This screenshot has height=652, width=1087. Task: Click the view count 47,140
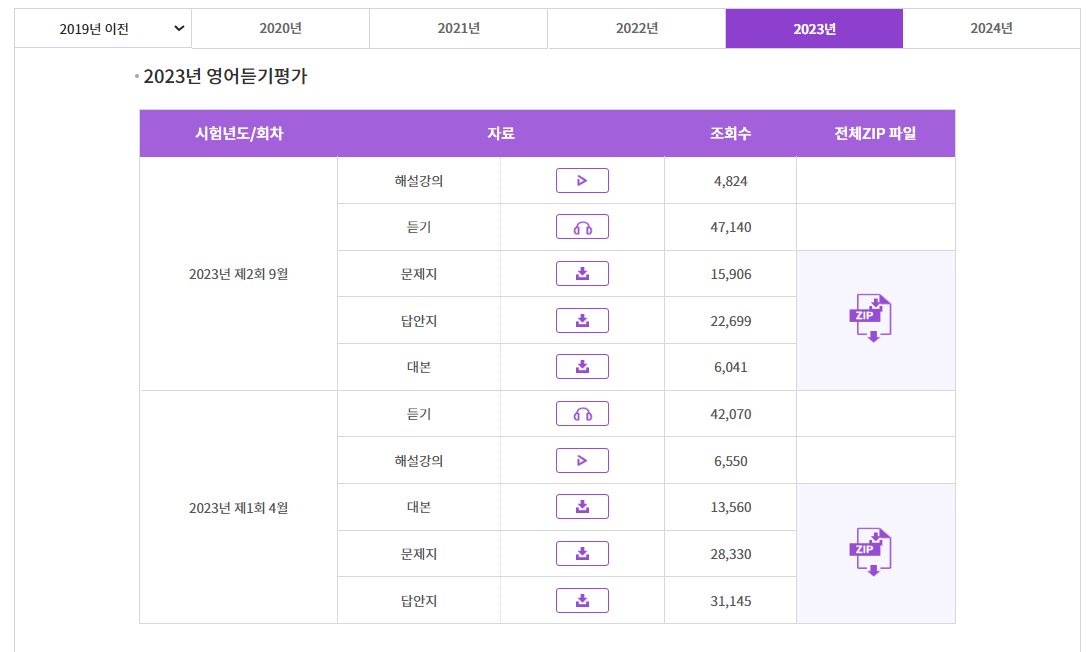point(731,227)
